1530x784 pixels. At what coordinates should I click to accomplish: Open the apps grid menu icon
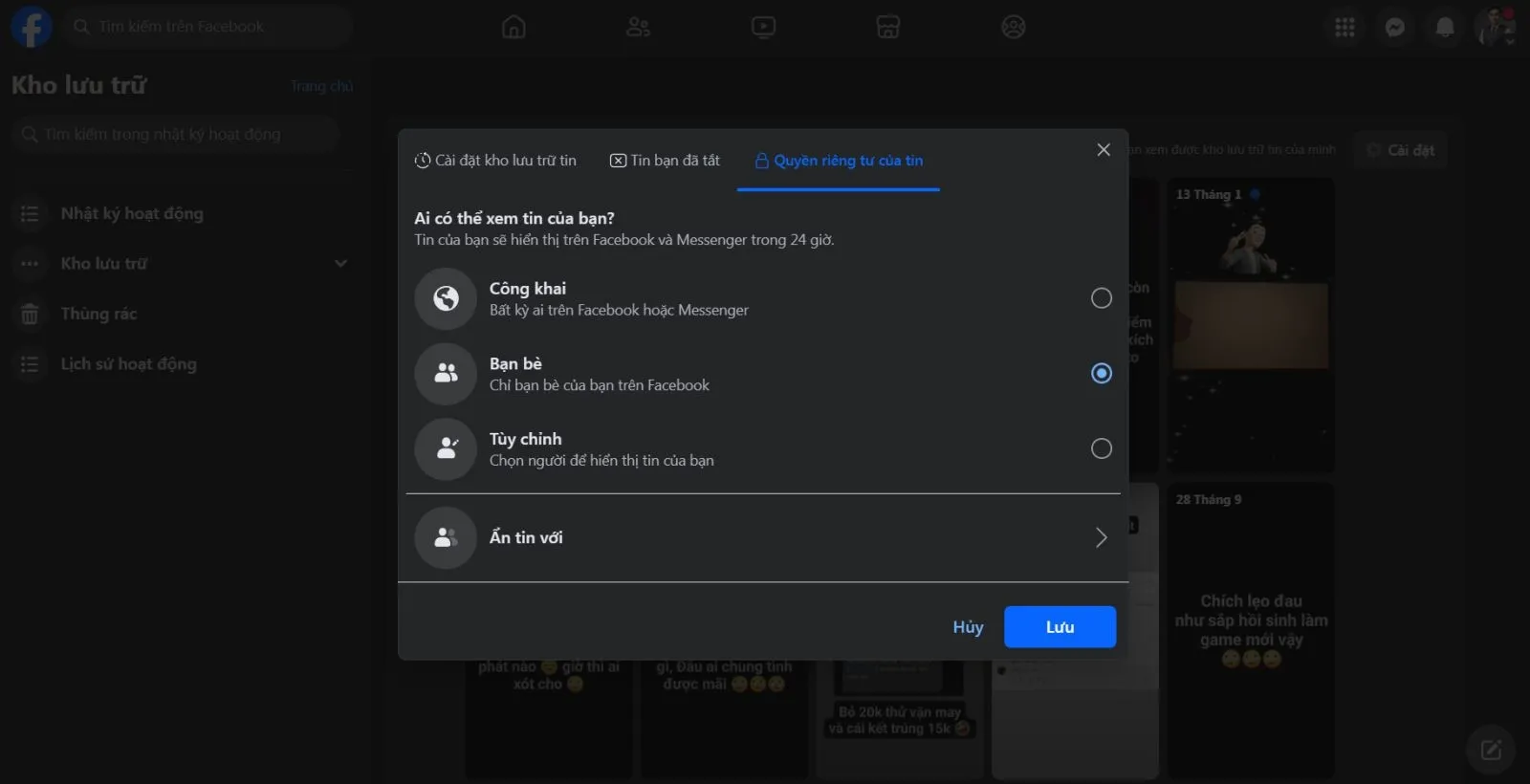click(1344, 28)
